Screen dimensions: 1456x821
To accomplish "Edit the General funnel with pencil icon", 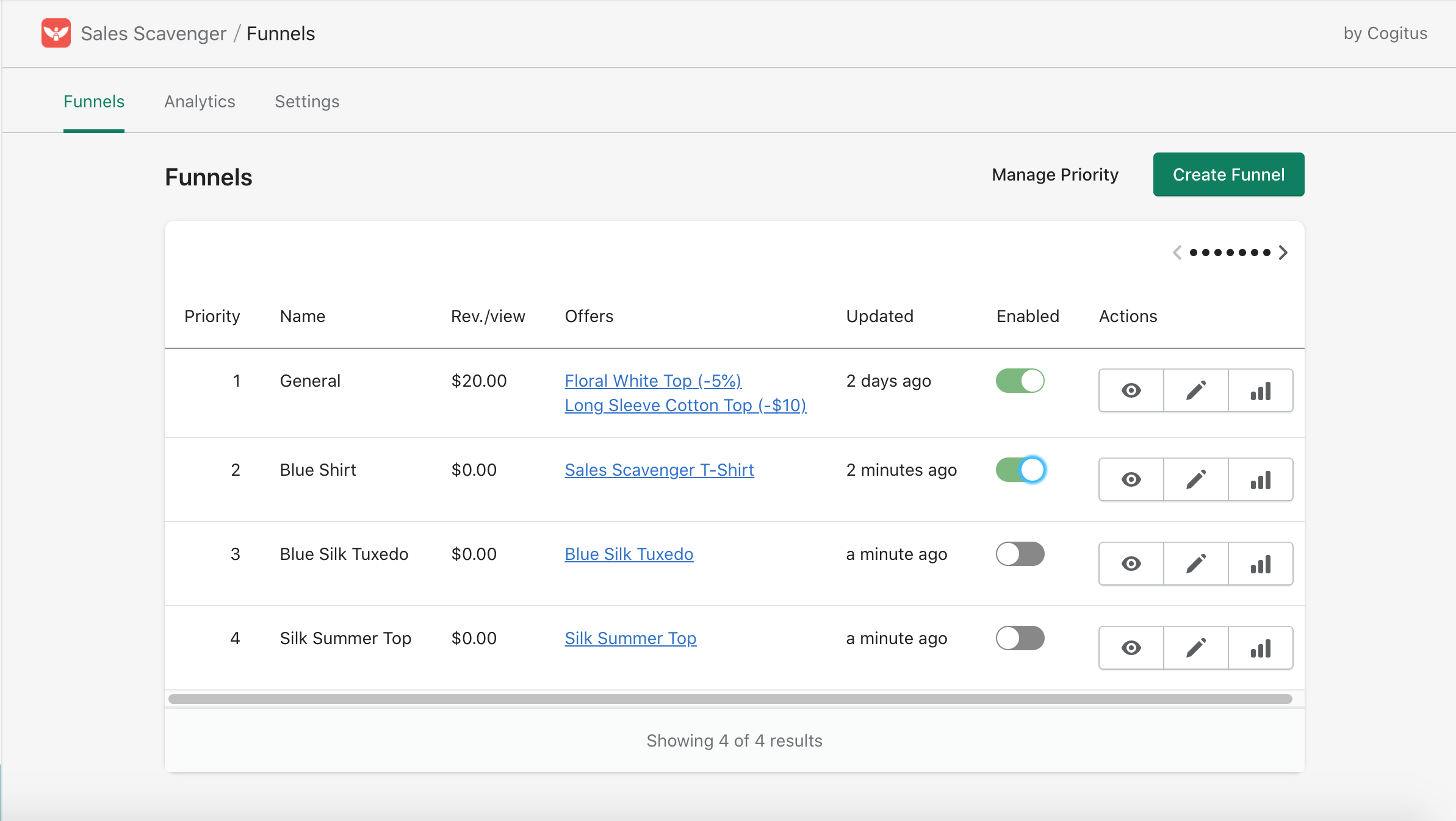I will click(1195, 390).
